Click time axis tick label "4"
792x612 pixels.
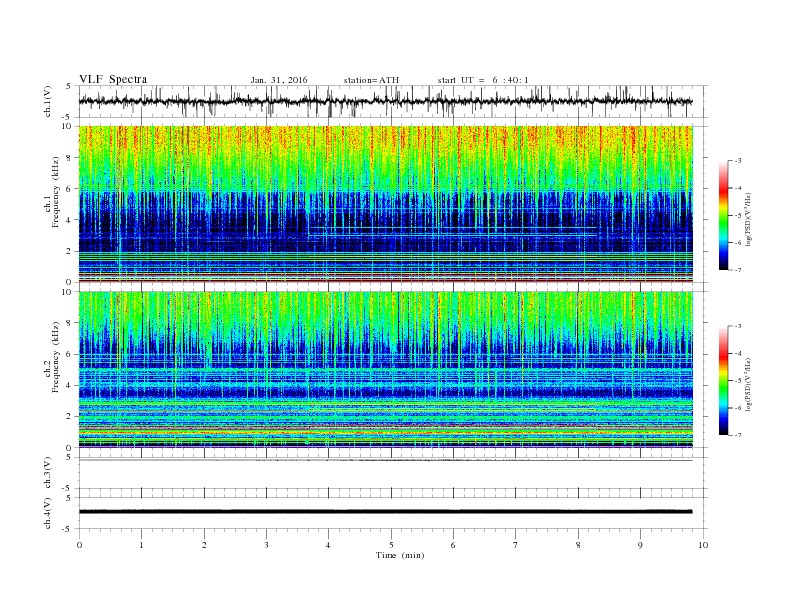tap(329, 545)
